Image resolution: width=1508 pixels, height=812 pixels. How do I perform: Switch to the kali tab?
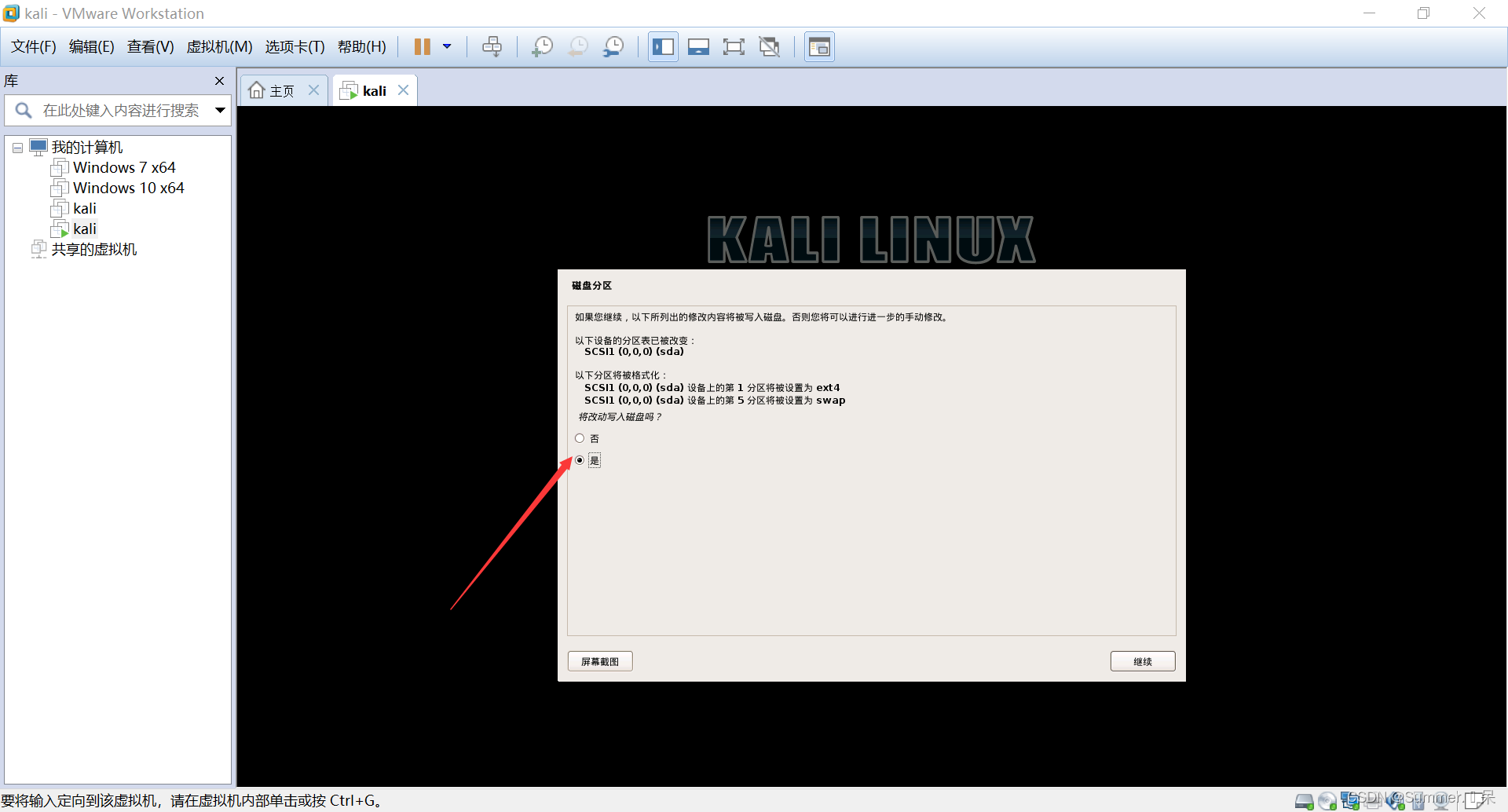pos(374,91)
